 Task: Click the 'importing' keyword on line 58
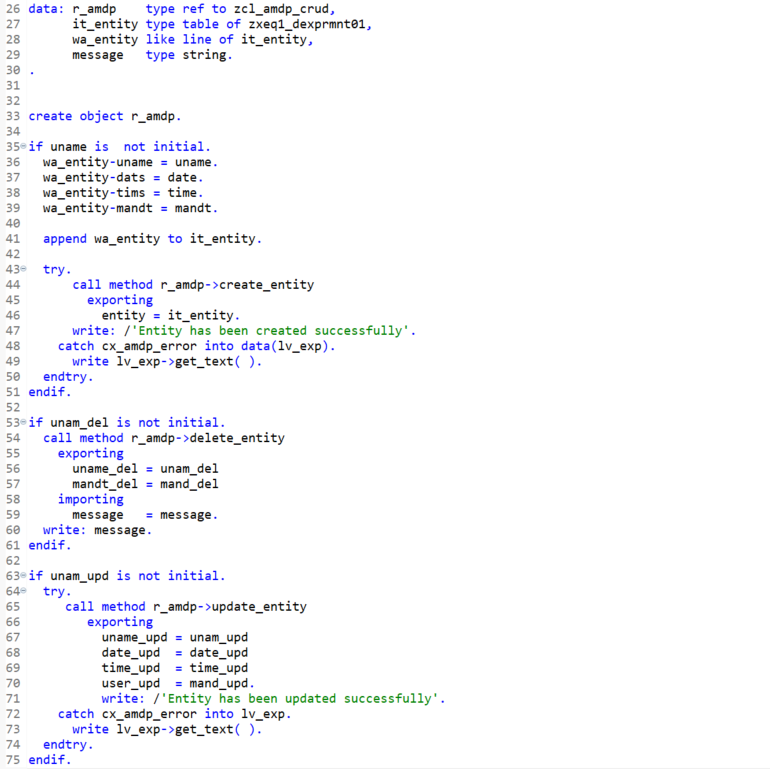click(91, 499)
